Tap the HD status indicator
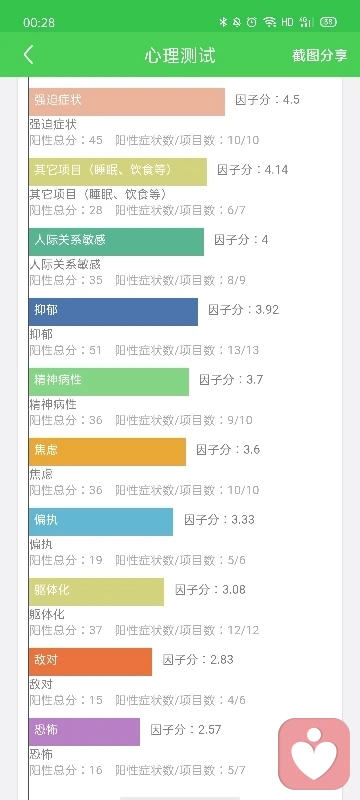The height and width of the screenshot is (800, 360). pos(287,22)
